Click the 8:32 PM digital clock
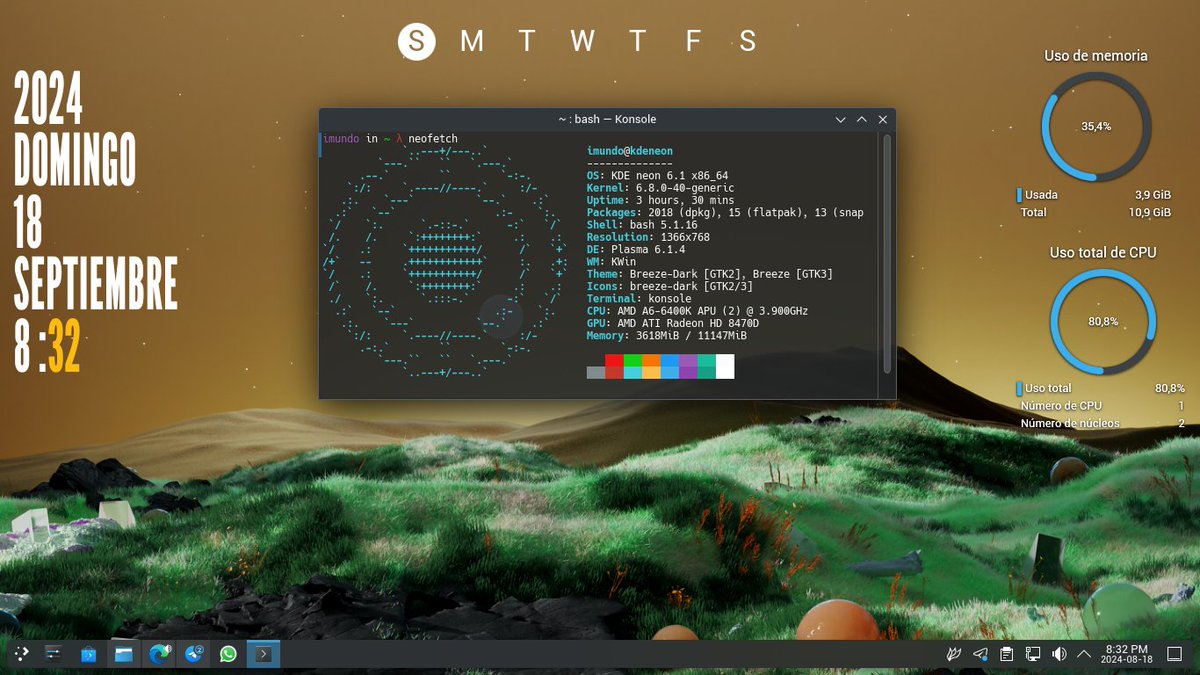This screenshot has width=1200, height=675. pos(1128,654)
